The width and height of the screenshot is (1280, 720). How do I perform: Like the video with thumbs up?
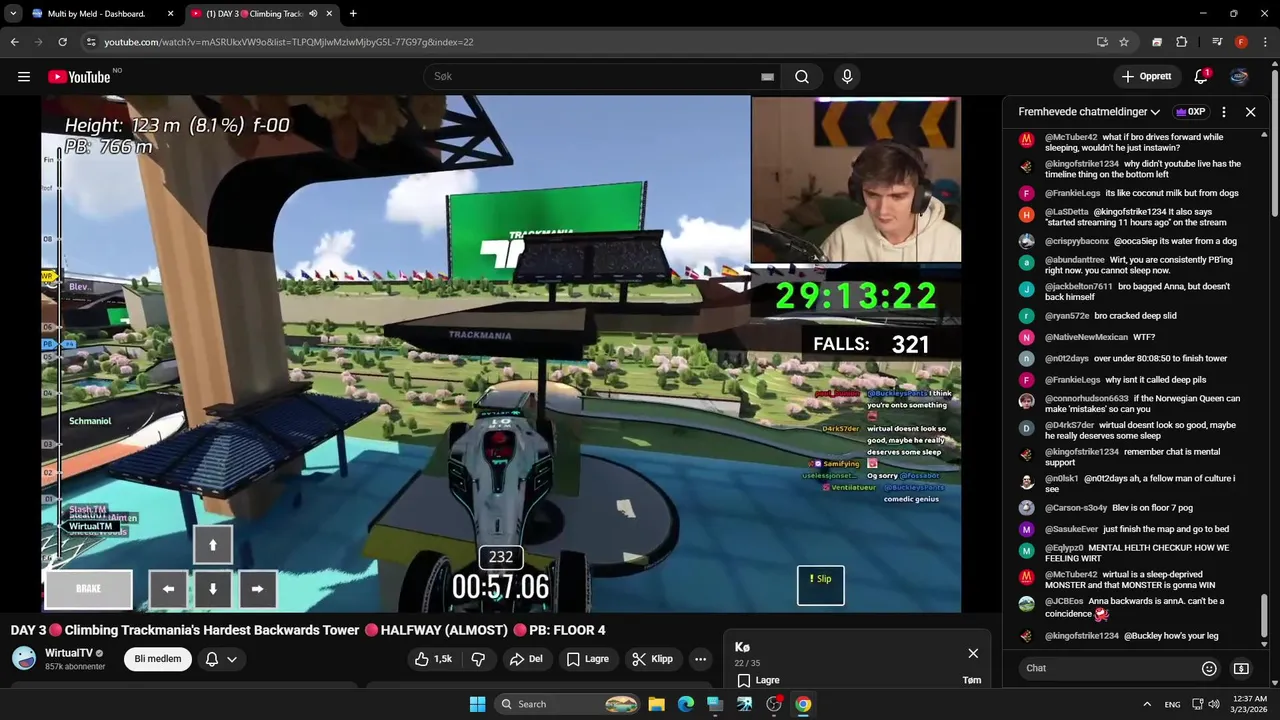pos(433,659)
